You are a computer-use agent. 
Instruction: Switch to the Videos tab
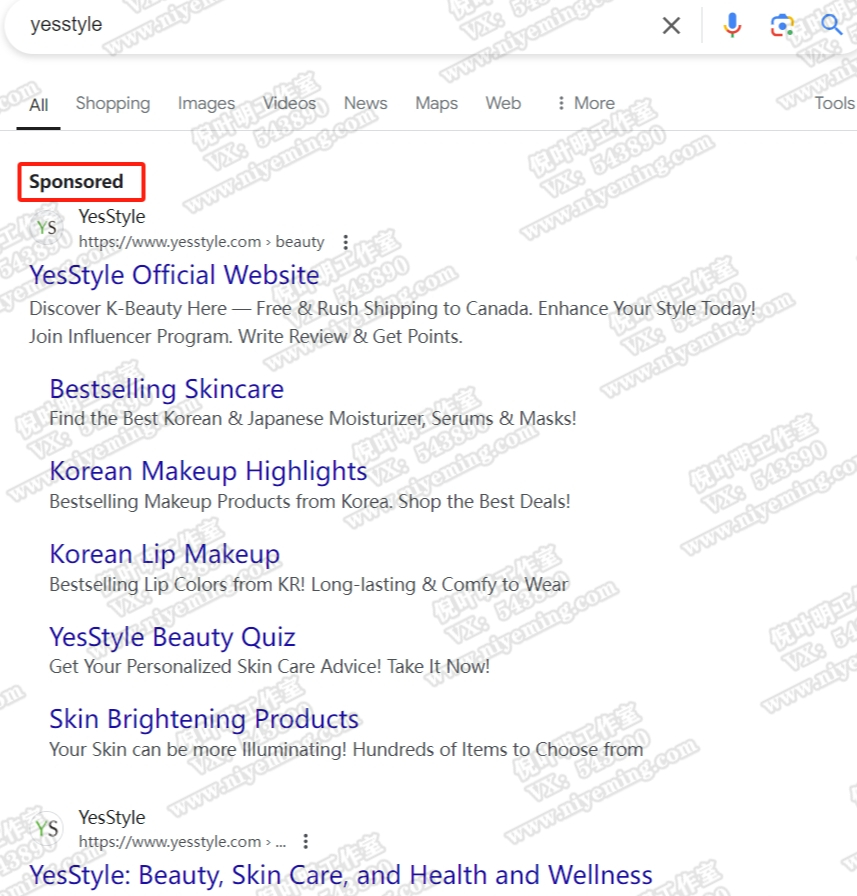click(x=289, y=103)
